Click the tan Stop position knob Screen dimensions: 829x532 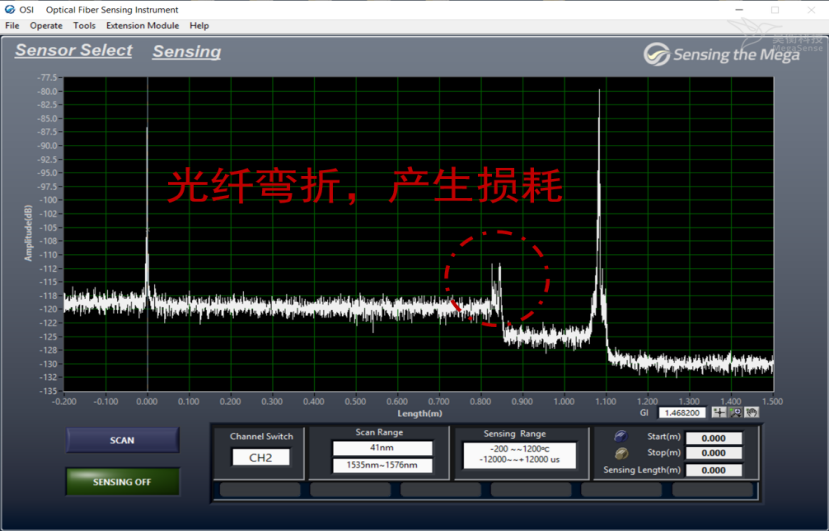[x=620, y=453]
